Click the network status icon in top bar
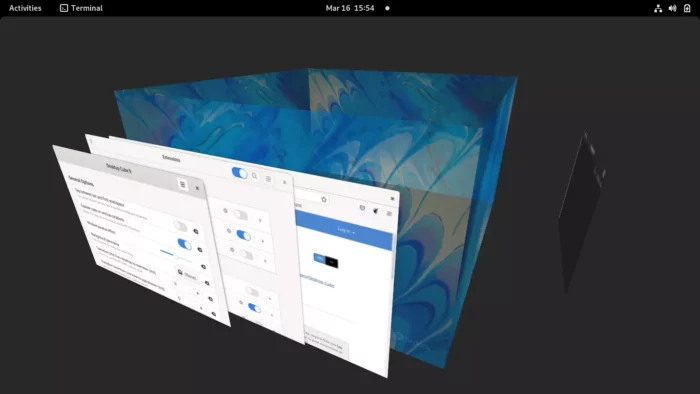The height and width of the screenshot is (394, 700). coord(658,8)
